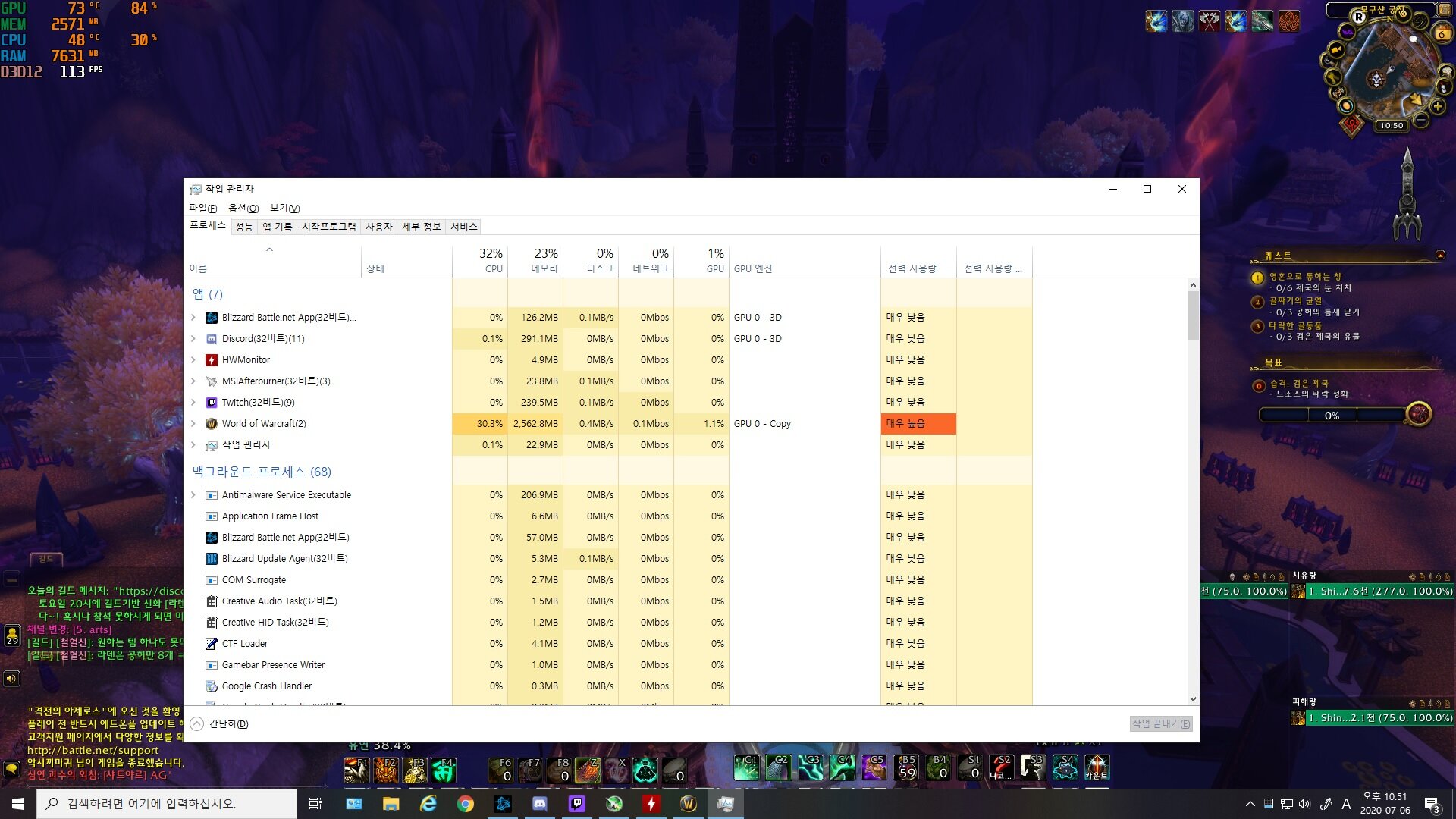Click the Twitch process icon
Viewport: 1456px width, 819px height.
(212, 403)
